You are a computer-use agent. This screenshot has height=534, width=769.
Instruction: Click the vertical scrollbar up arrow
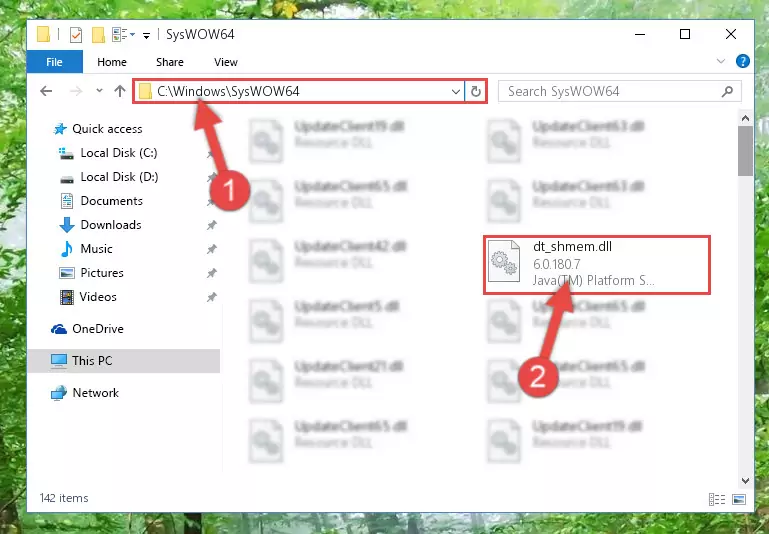coord(745,118)
